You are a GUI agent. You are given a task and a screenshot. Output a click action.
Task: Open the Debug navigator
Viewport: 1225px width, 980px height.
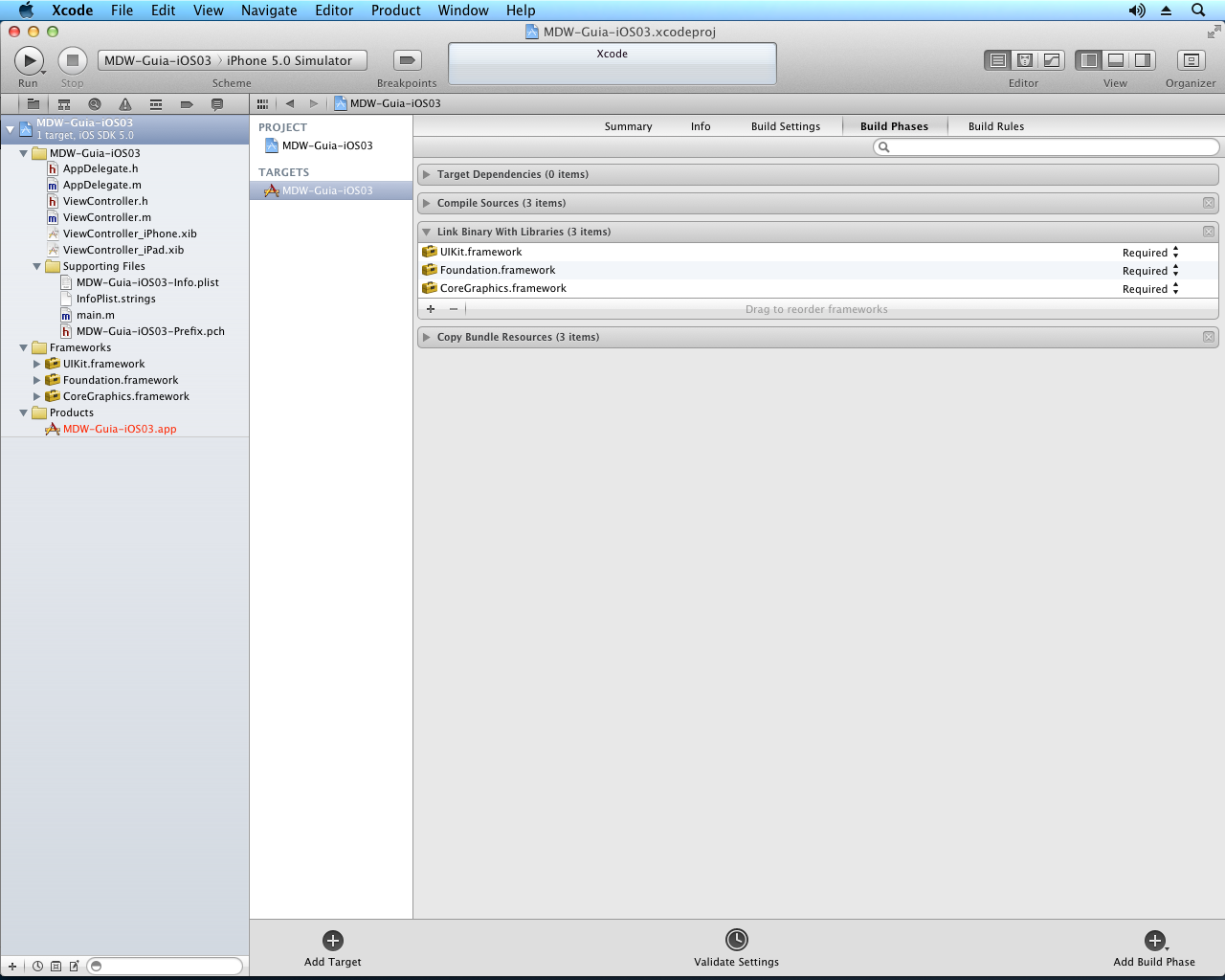[156, 104]
